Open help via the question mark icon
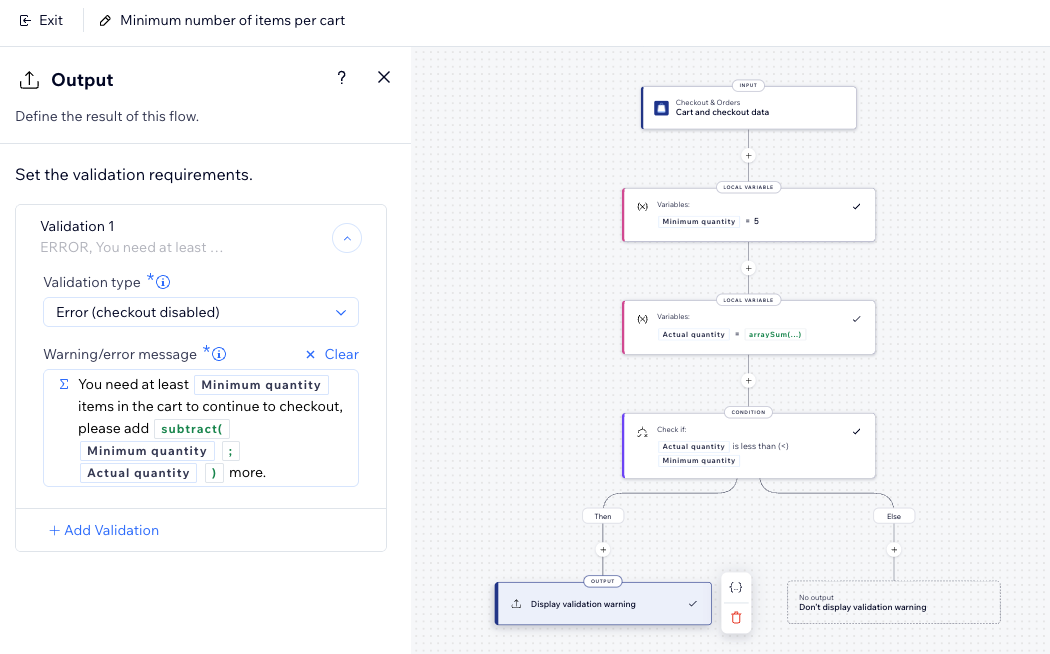 (x=341, y=77)
